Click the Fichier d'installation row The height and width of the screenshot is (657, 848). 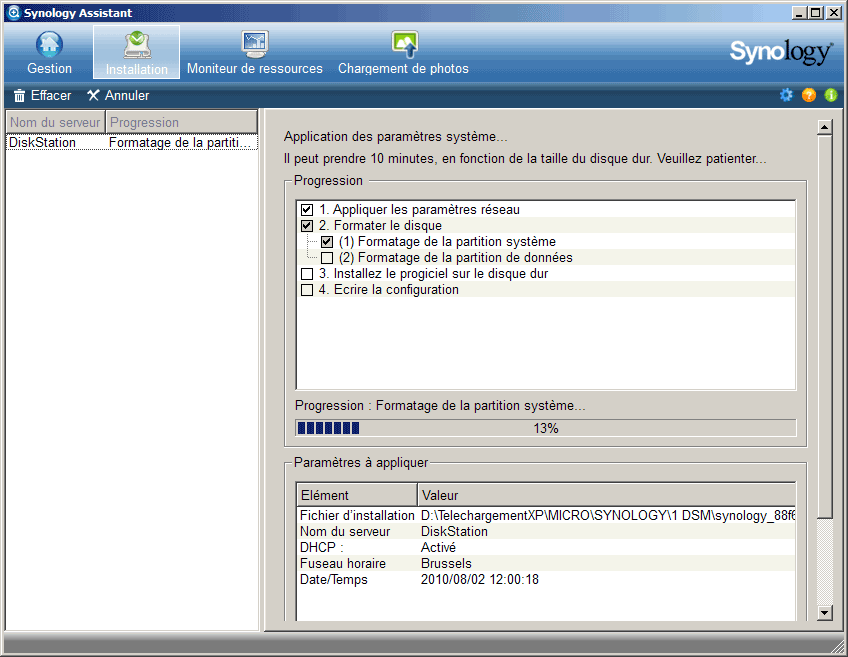pyautogui.click(x=546, y=515)
